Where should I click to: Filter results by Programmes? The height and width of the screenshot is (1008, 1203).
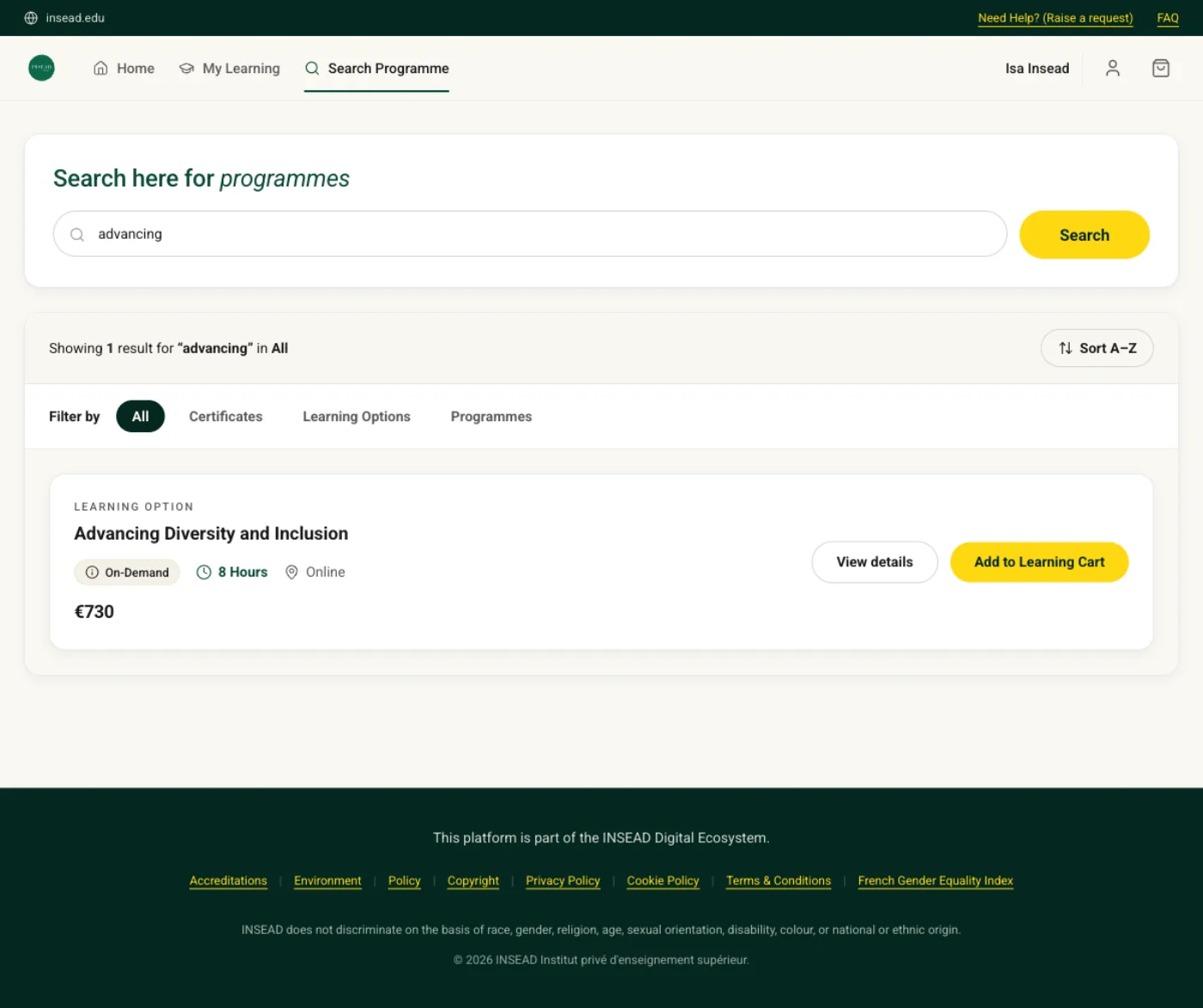pos(492,417)
